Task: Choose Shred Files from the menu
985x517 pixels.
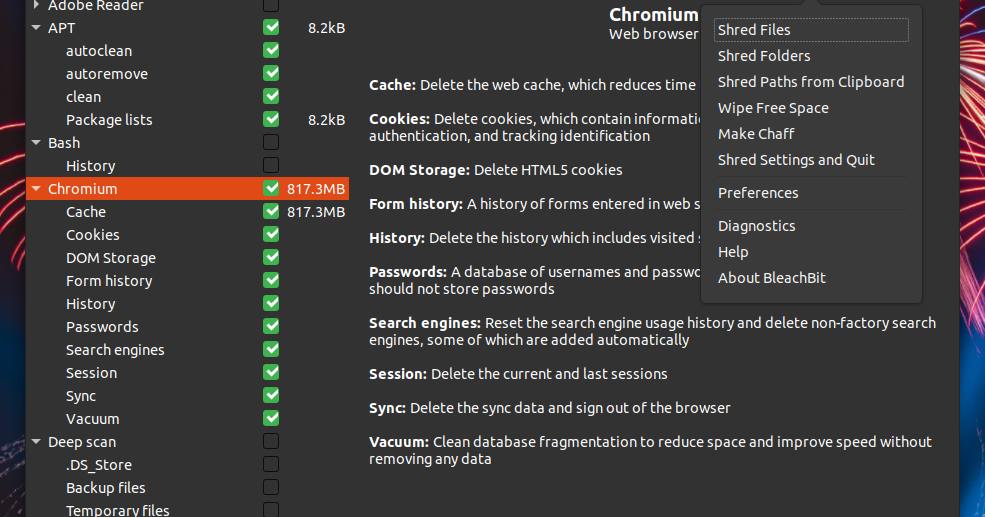Action: [x=811, y=30]
